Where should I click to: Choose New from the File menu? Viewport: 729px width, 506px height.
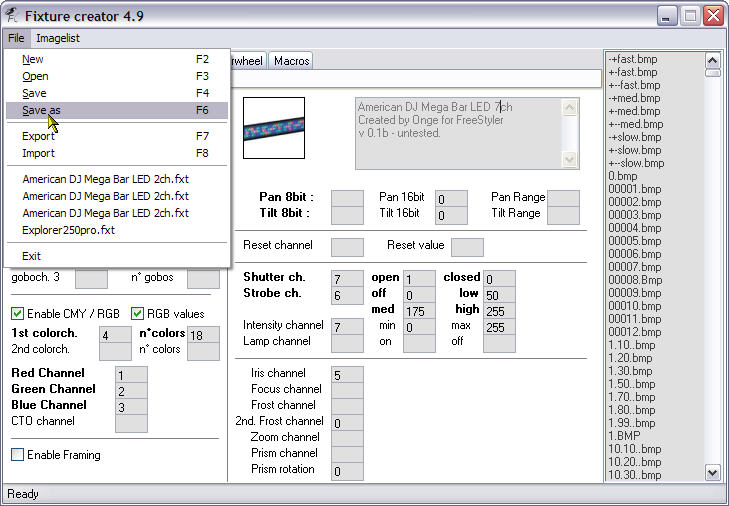point(116,60)
